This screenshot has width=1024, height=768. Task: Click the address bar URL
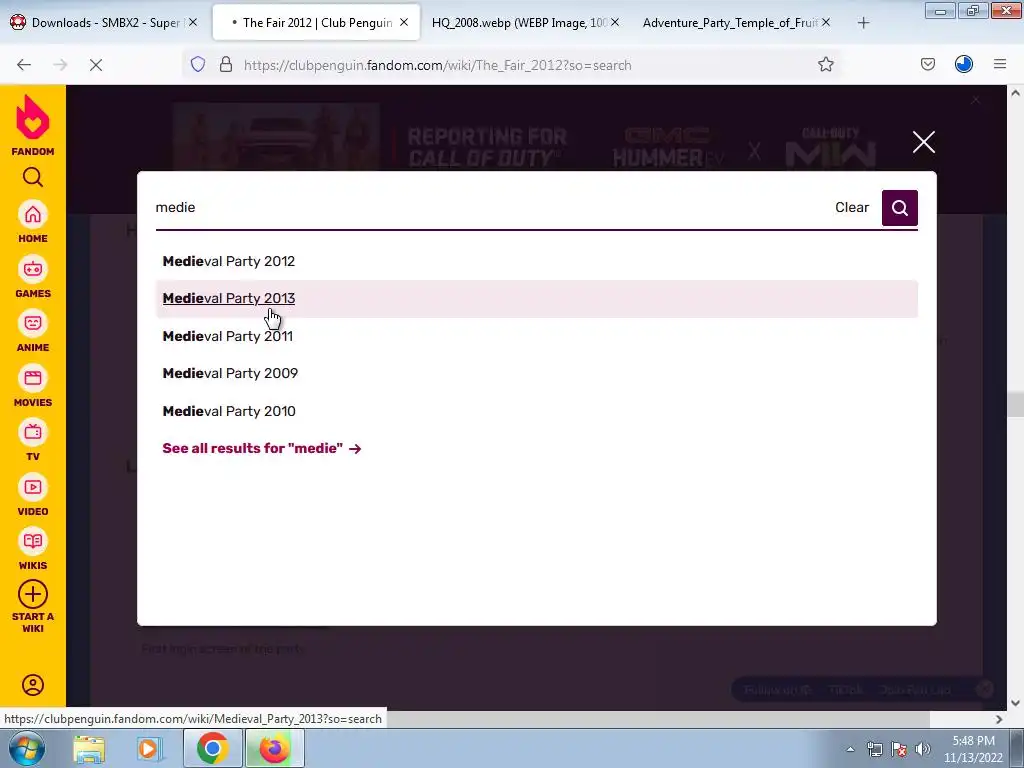pyautogui.click(x=437, y=65)
